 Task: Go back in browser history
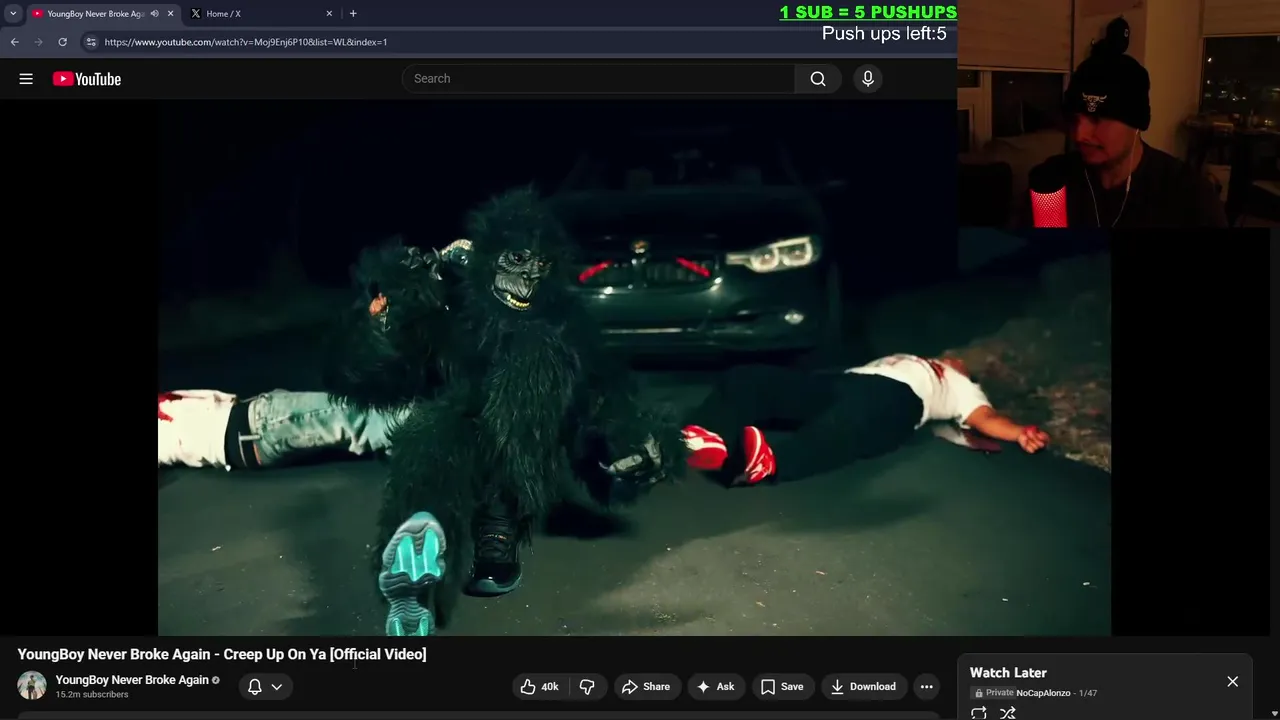pyautogui.click(x=15, y=42)
